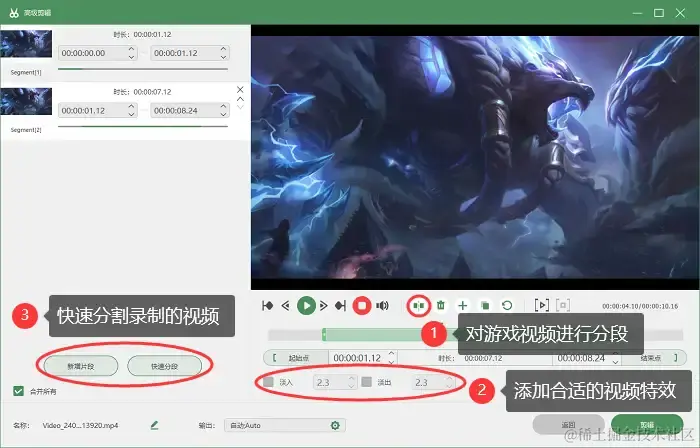Step back one frame with left chevron
The image size is (700, 448).
coord(285,306)
